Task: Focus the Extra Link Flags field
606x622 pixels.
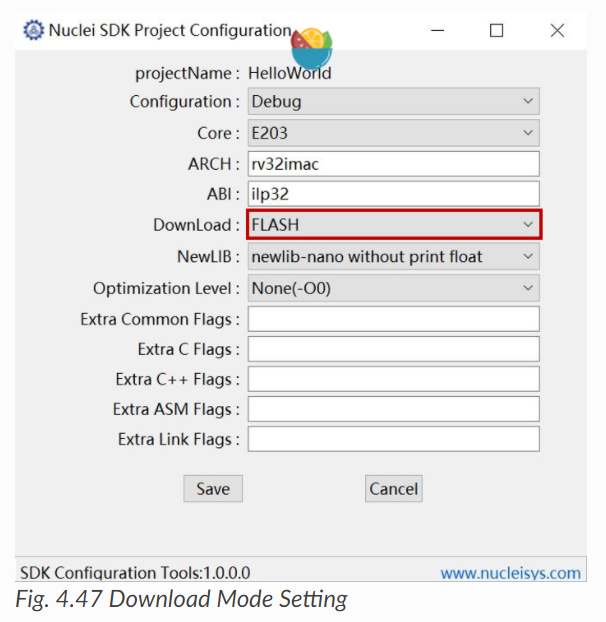Action: (393, 439)
